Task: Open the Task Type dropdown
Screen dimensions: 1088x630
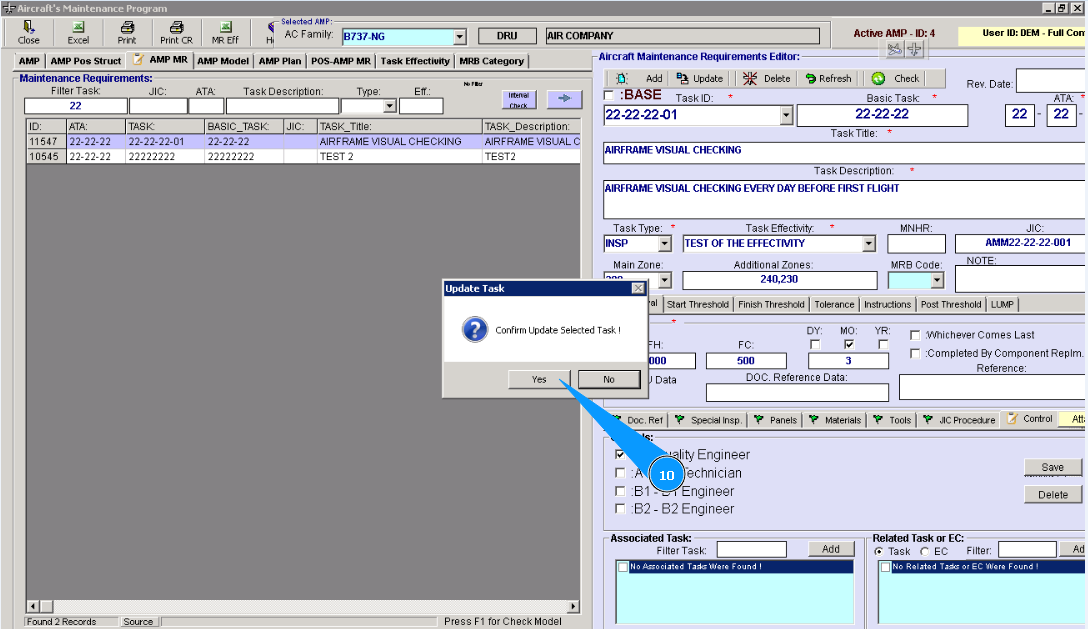Action: point(665,244)
